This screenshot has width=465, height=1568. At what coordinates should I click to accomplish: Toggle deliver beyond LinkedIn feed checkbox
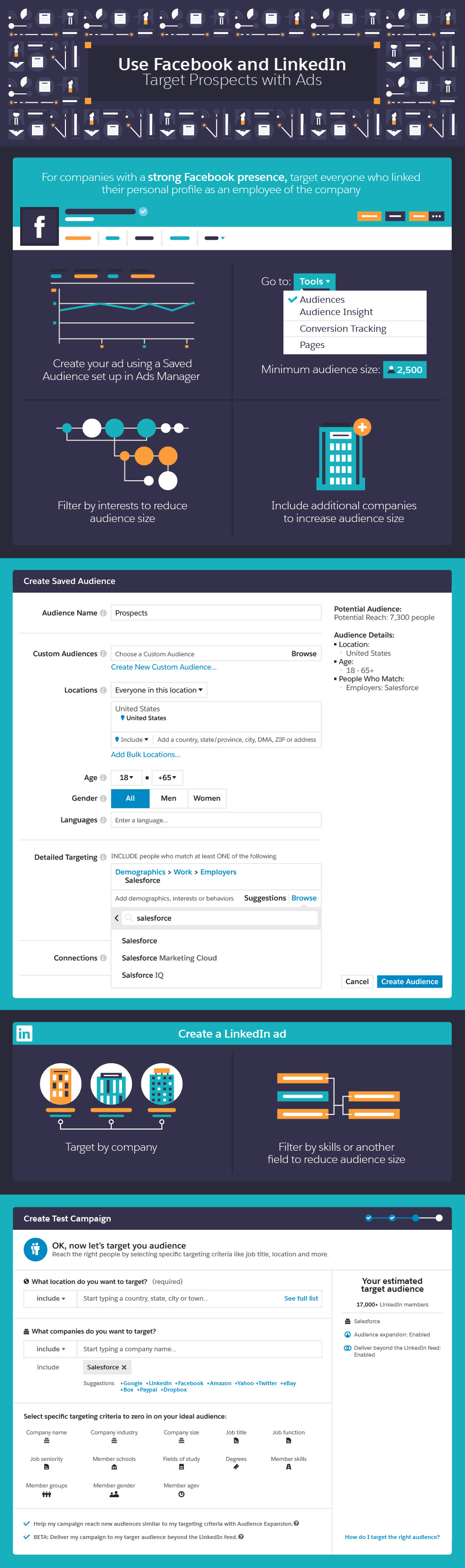click(x=27, y=1537)
